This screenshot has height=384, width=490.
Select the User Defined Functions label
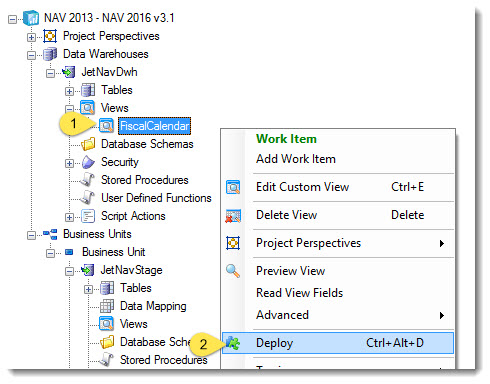point(156,198)
